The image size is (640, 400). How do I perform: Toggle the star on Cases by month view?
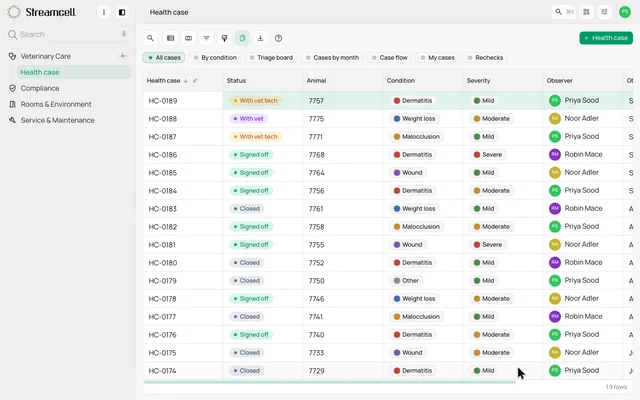click(x=308, y=58)
